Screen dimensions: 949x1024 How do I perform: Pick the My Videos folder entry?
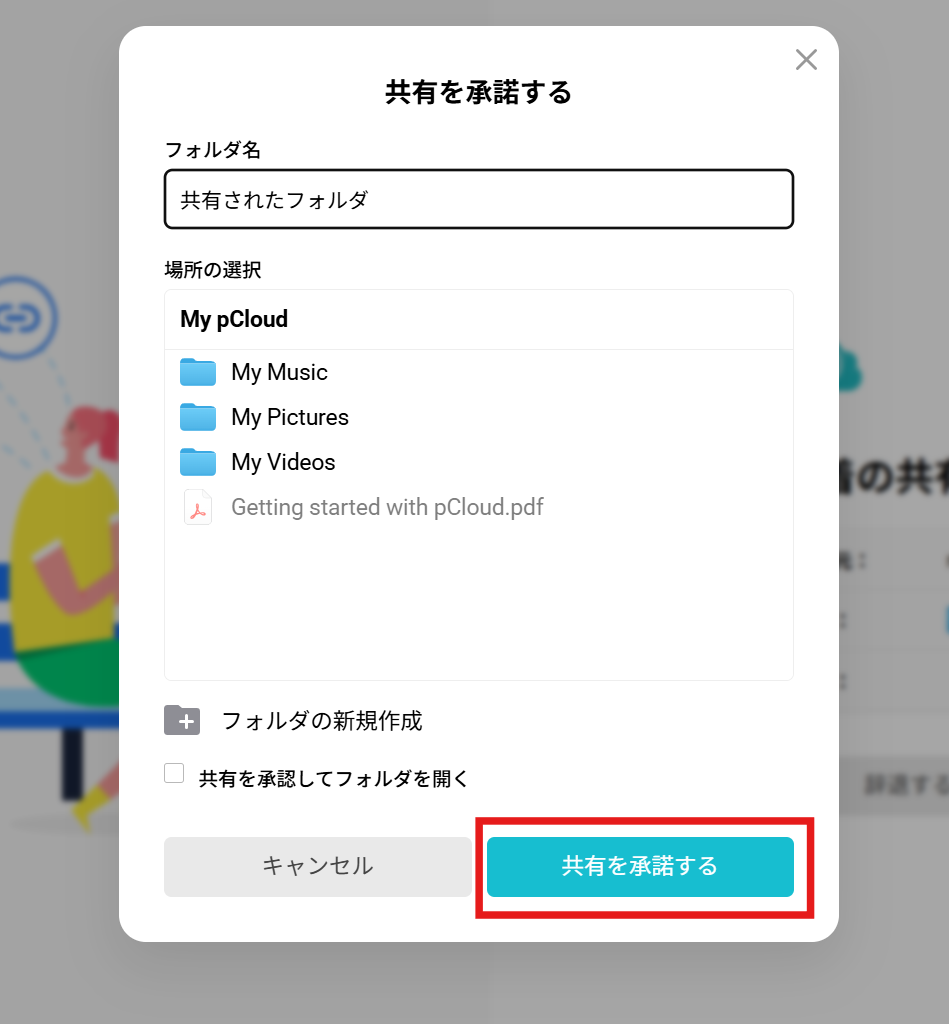coord(283,462)
